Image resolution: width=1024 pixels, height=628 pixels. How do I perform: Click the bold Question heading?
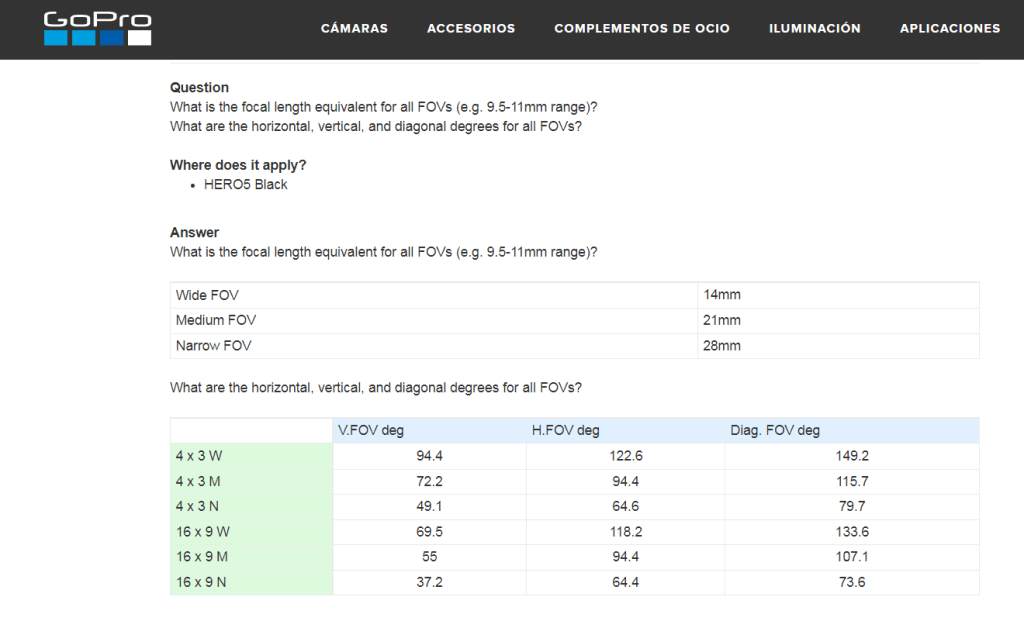click(199, 87)
